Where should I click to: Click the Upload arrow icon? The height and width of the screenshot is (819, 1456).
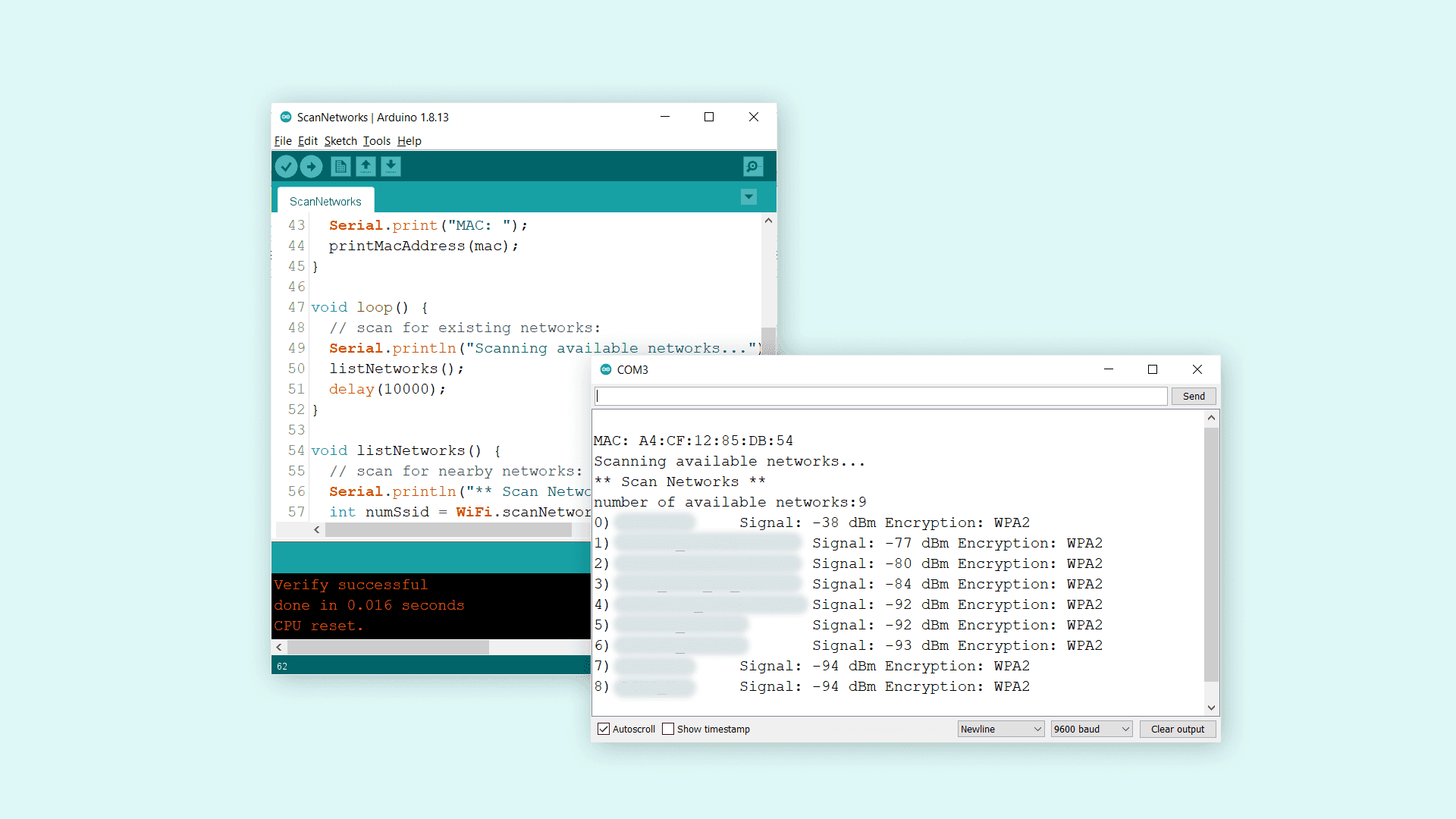tap(311, 166)
